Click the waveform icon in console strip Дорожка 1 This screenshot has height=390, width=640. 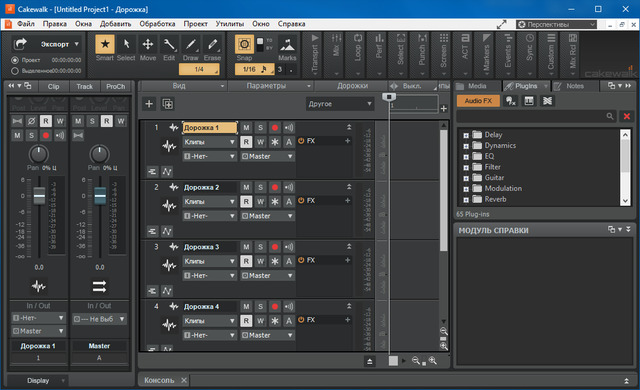click(38, 286)
